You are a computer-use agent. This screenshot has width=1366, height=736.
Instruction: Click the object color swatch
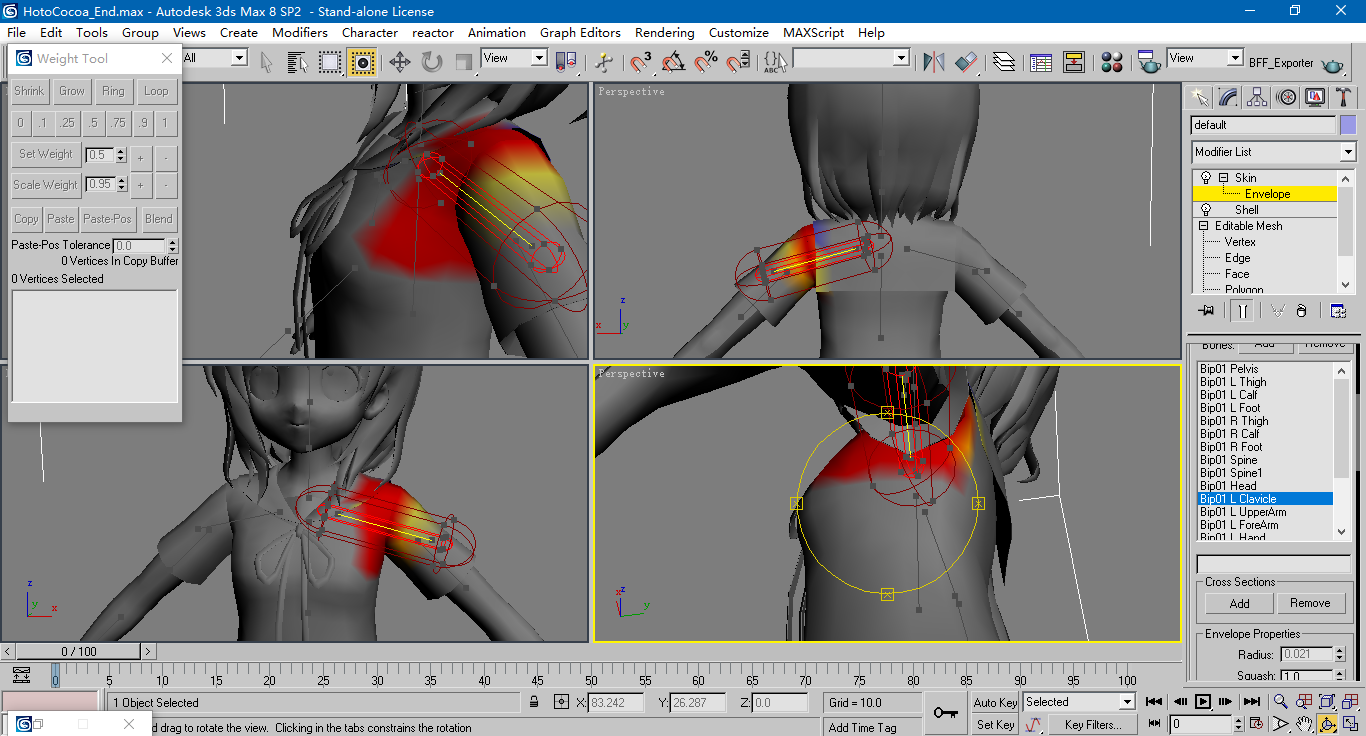coord(1348,125)
